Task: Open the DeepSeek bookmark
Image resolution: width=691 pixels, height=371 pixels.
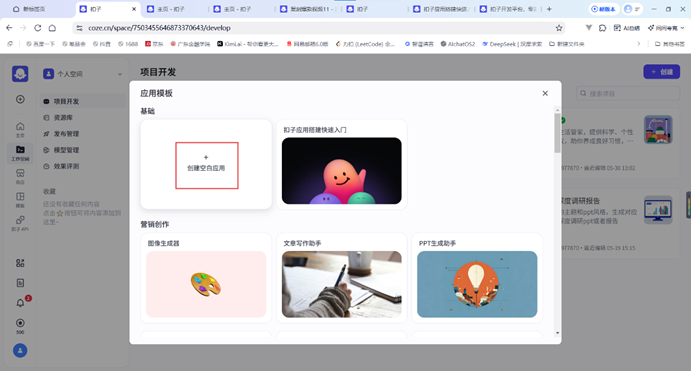Action: pos(512,44)
